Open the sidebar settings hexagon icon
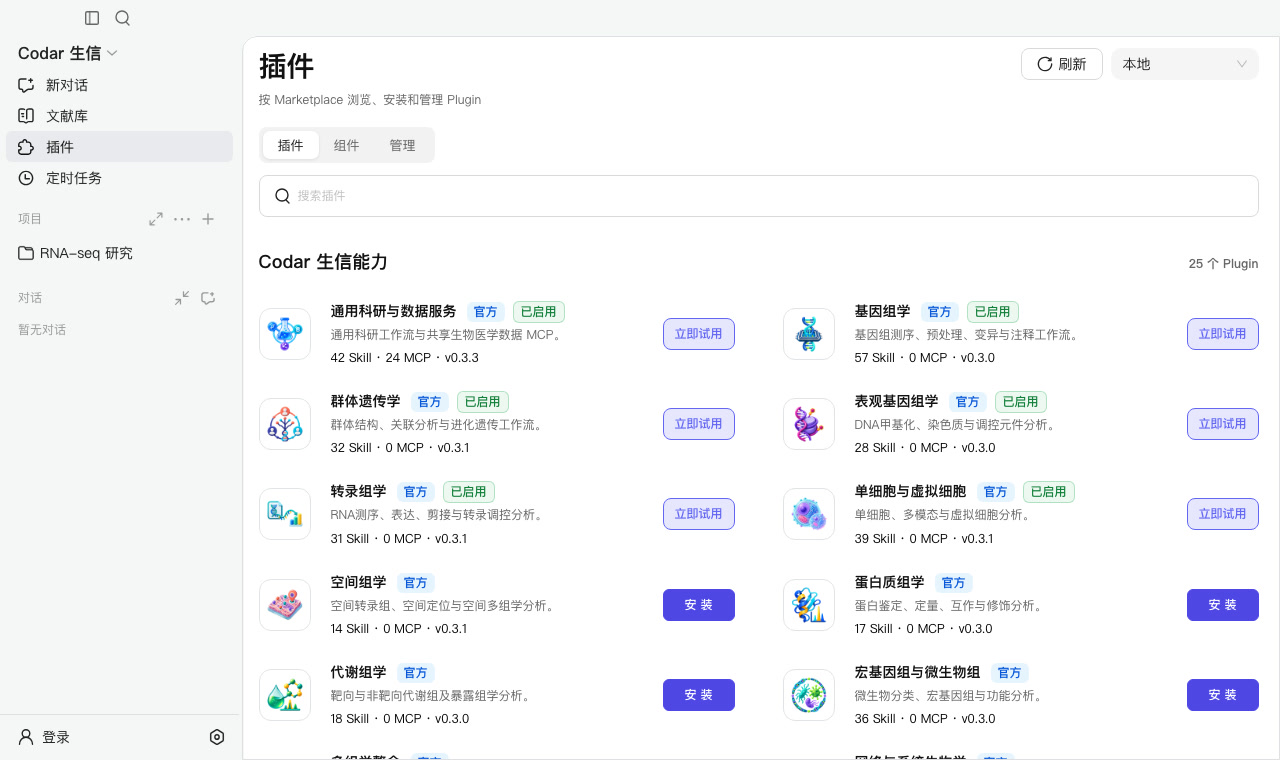 (x=217, y=737)
